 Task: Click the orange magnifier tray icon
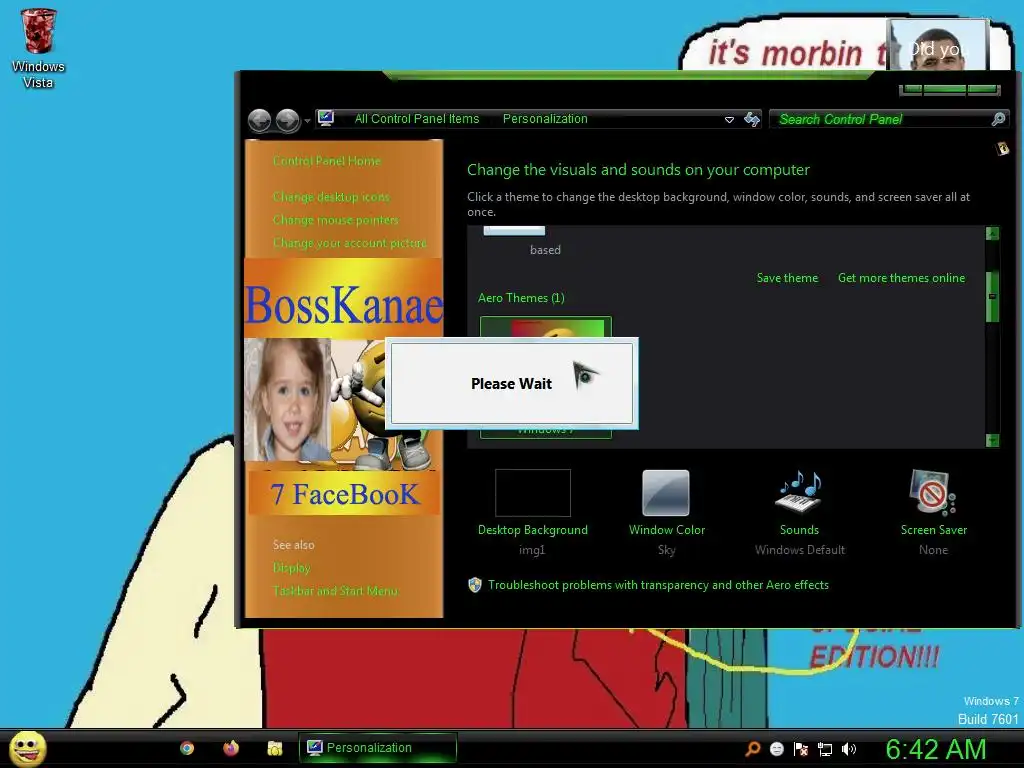click(x=753, y=749)
